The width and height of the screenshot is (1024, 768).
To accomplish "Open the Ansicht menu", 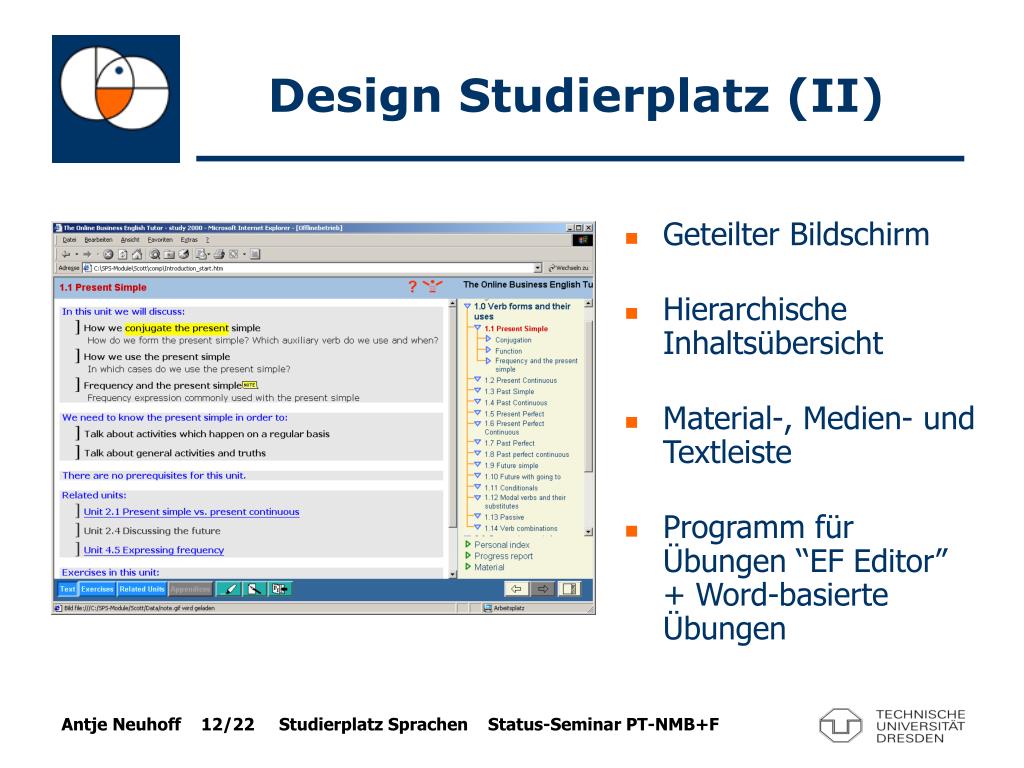I will tap(130, 240).
